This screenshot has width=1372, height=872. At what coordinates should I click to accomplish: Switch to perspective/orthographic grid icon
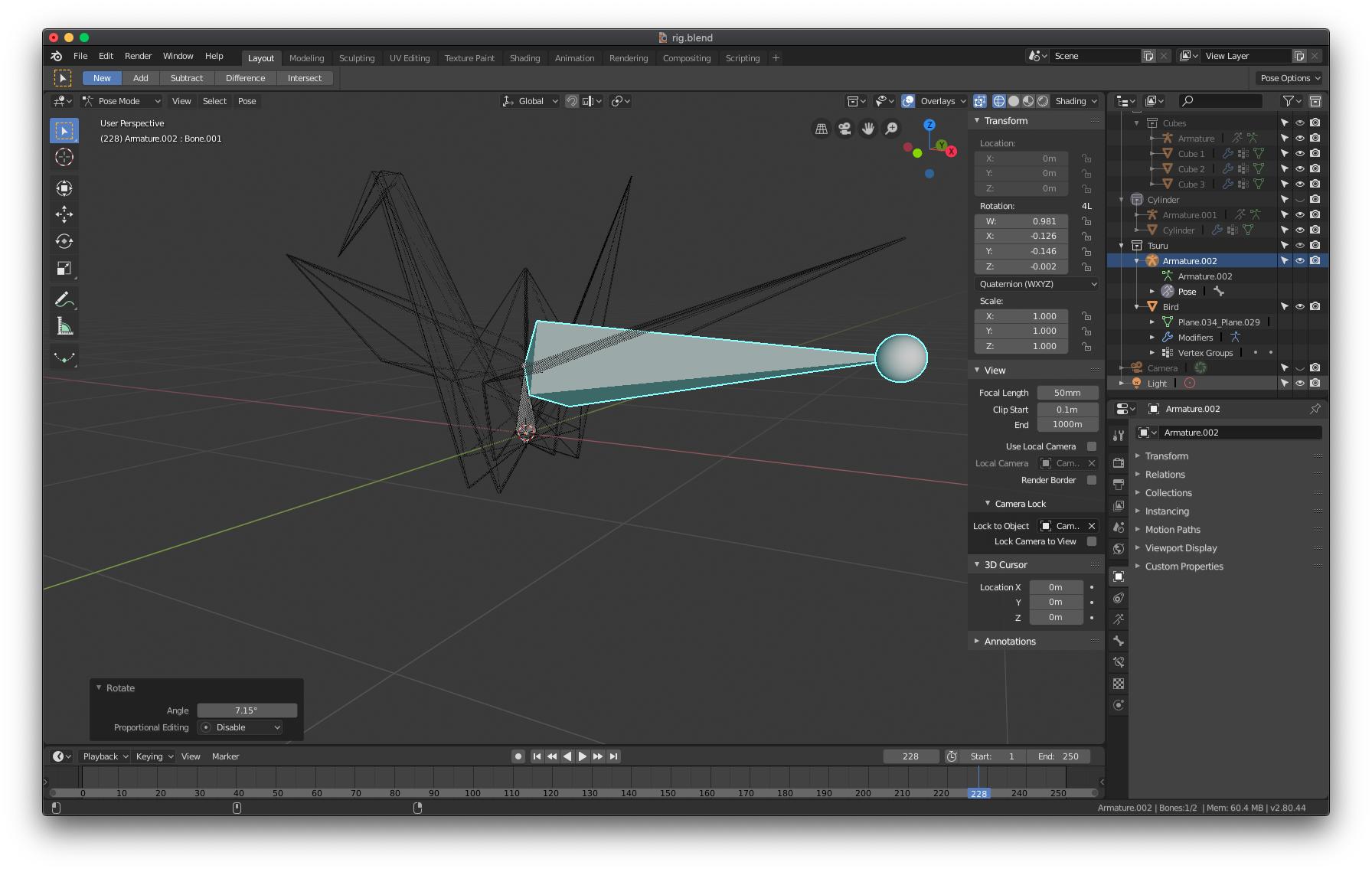tap(821, 129)
